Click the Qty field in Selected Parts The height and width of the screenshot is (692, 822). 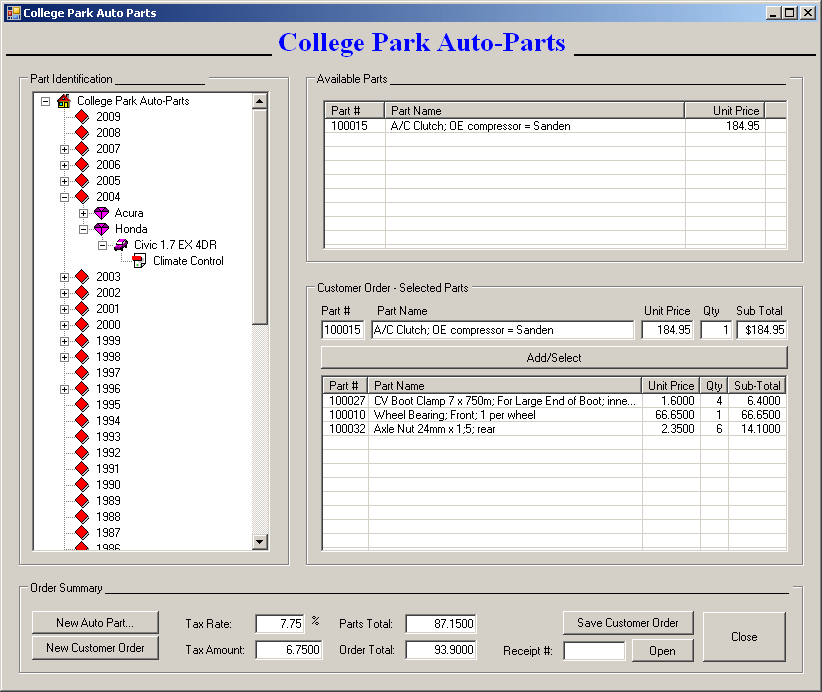pyautogui.click(x=716, y=330)
